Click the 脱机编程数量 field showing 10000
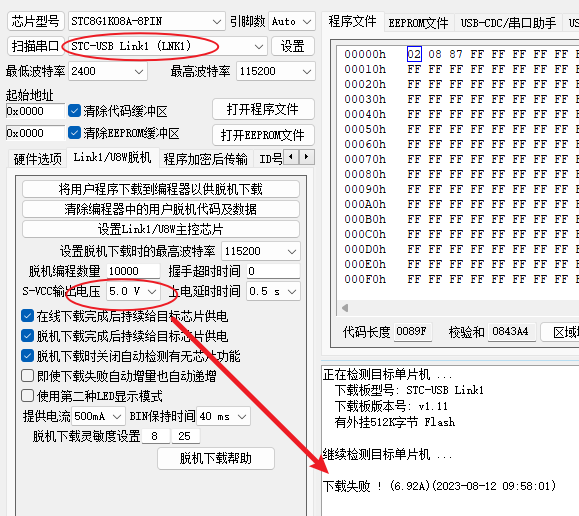Screen dimensions: 579x516 coord(133,271)
